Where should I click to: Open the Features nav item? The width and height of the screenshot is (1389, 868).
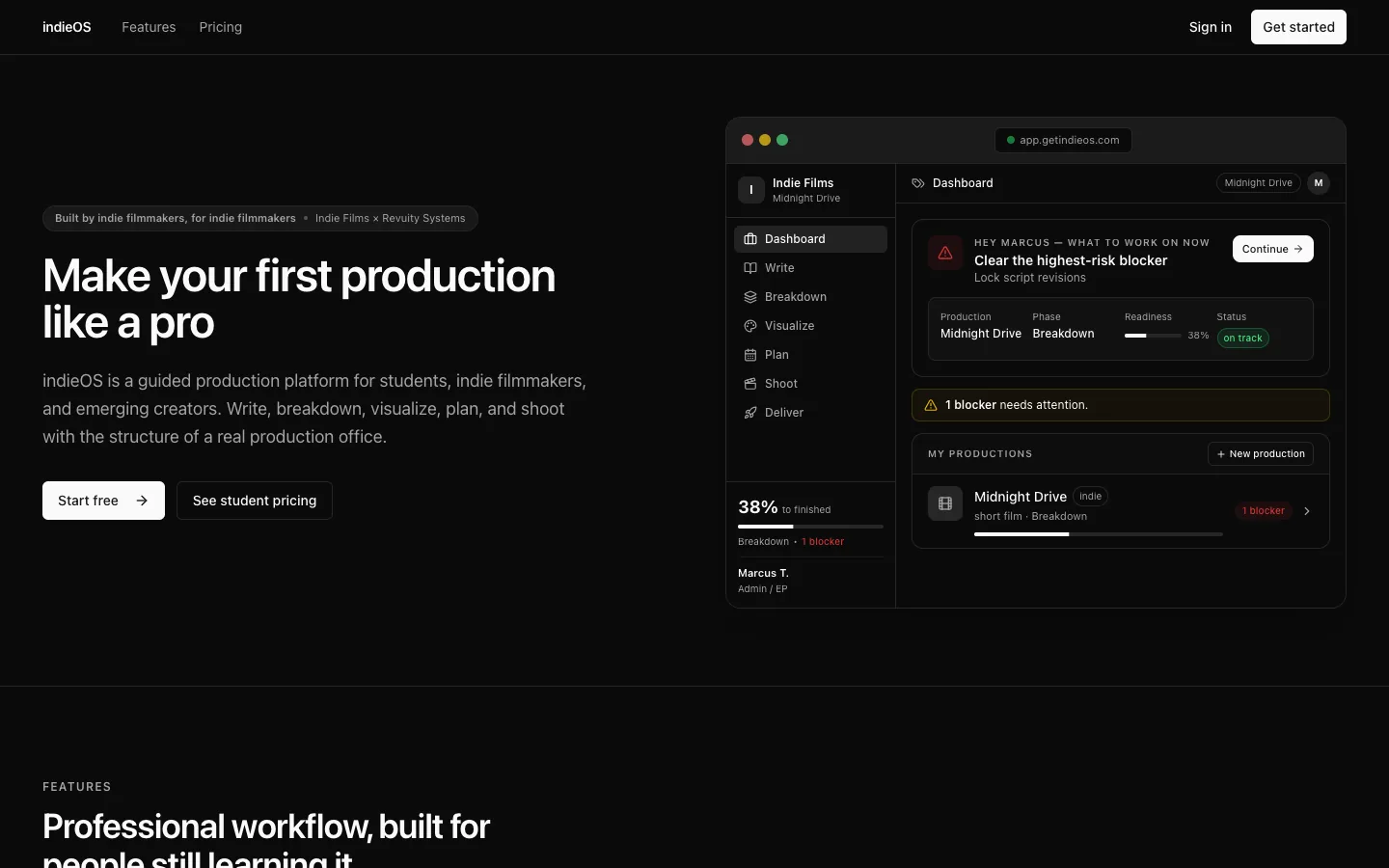click(149, 27)
